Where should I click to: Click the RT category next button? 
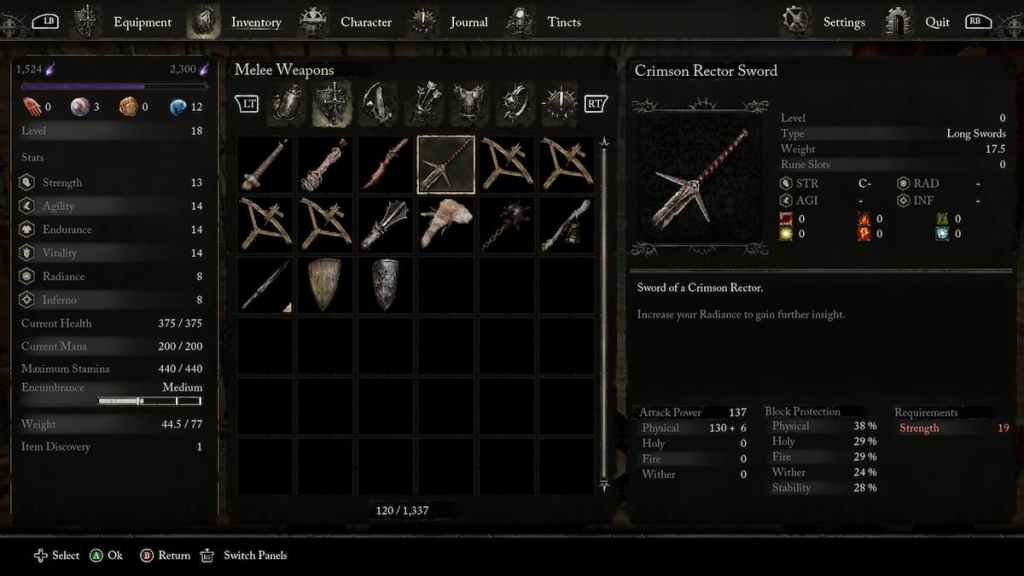pyautogui.click(x=595, y=103)
